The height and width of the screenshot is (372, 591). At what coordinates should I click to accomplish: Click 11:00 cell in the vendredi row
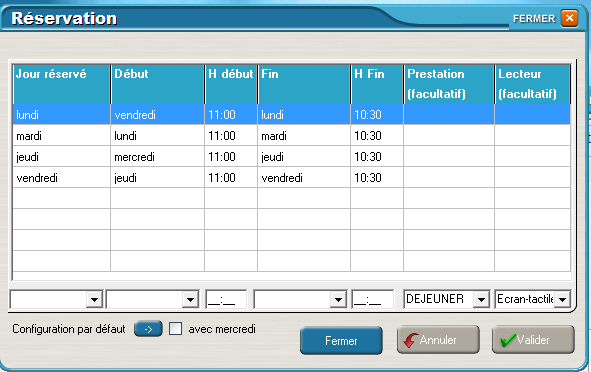[231, 178]
